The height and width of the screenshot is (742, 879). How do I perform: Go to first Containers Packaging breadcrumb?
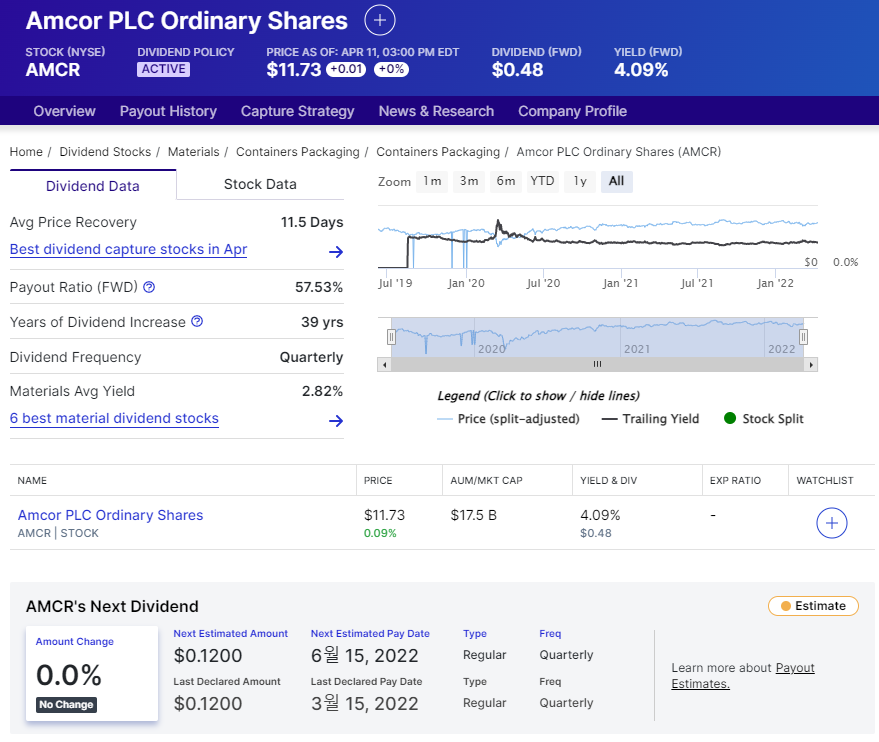(298, 152)
